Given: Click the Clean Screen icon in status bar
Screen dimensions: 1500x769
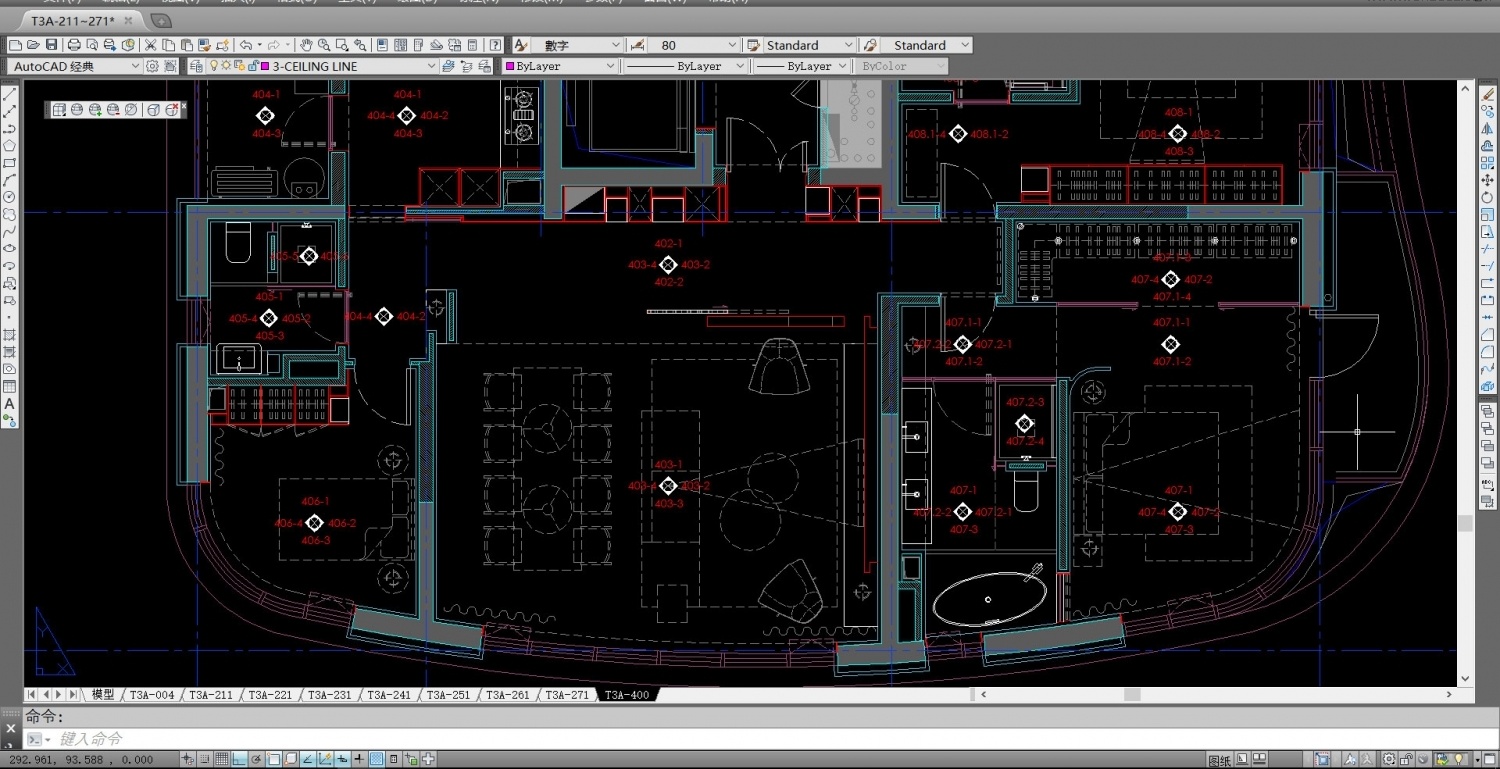Looking at the screenshot, I should pyautogui.click(x=1489, y=759).
